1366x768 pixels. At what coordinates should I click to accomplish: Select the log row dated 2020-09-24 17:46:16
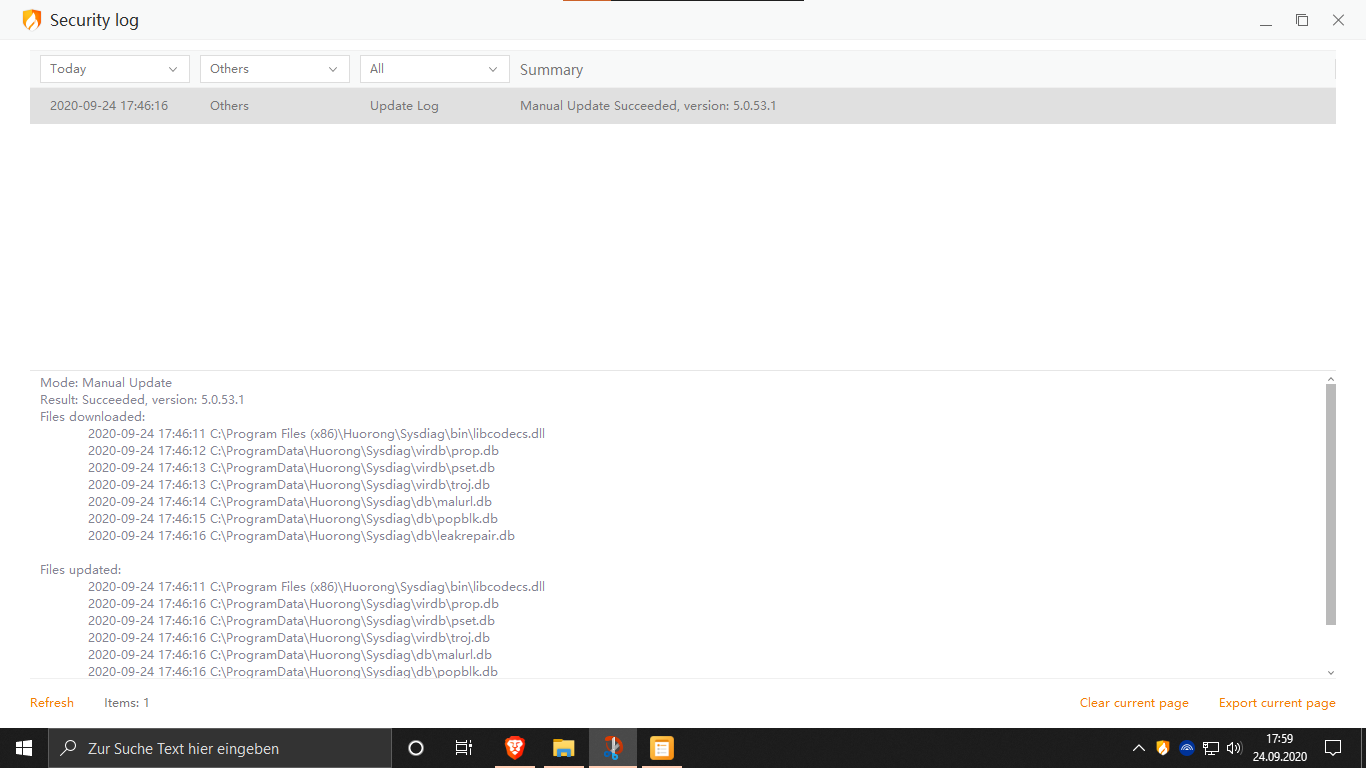[683, 106]
